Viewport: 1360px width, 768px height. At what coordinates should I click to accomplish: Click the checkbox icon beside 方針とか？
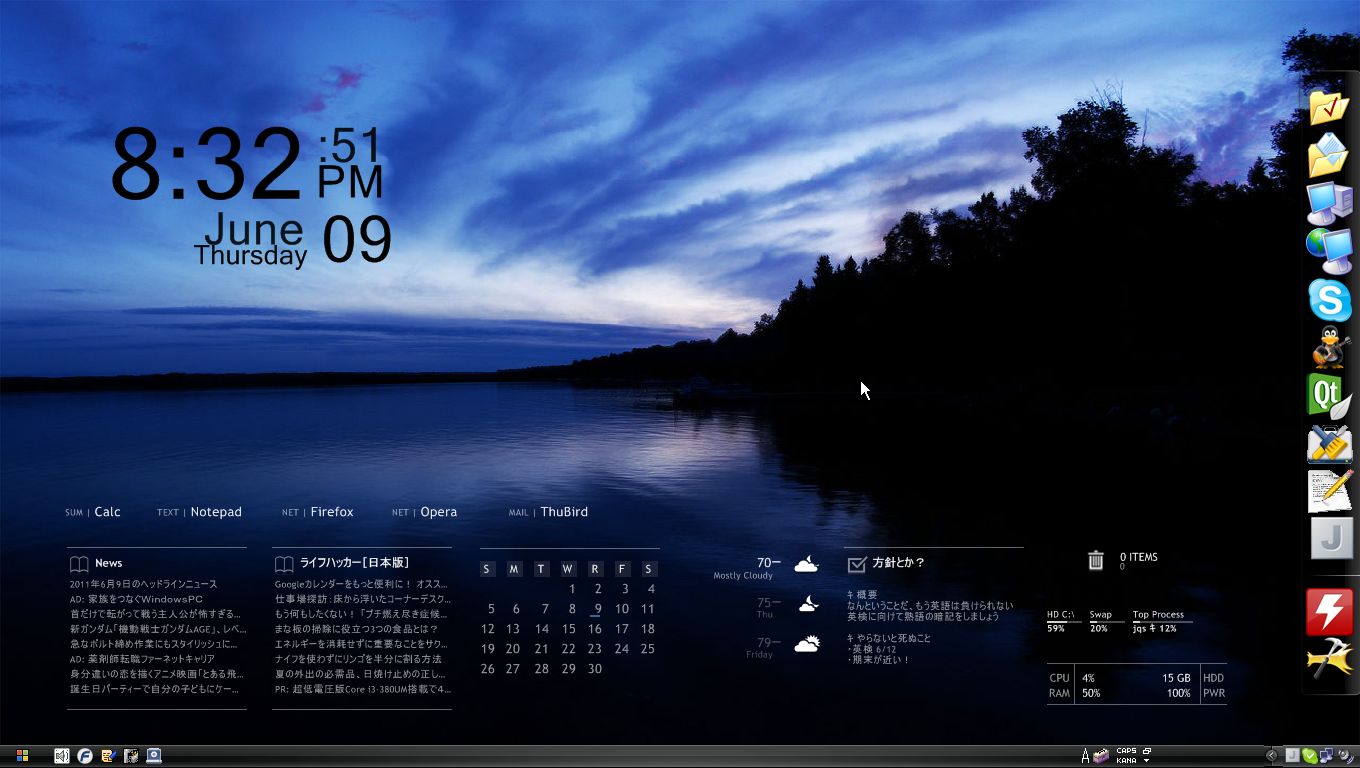point(856,564)
